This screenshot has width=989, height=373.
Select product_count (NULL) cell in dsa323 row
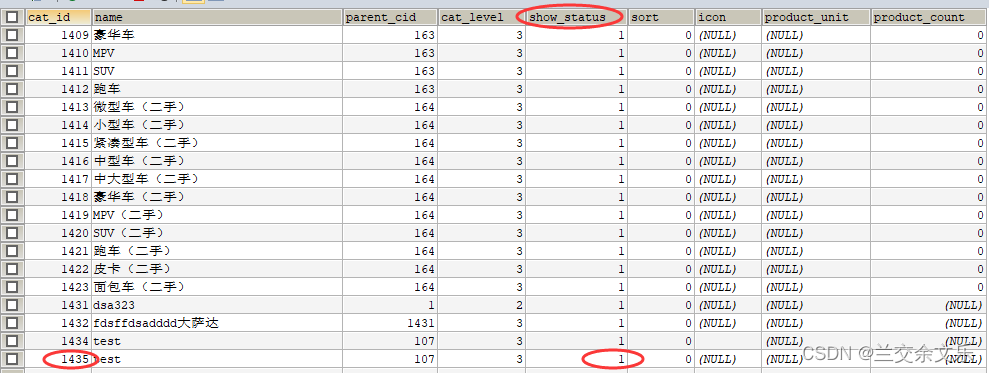tap(929, 305)
